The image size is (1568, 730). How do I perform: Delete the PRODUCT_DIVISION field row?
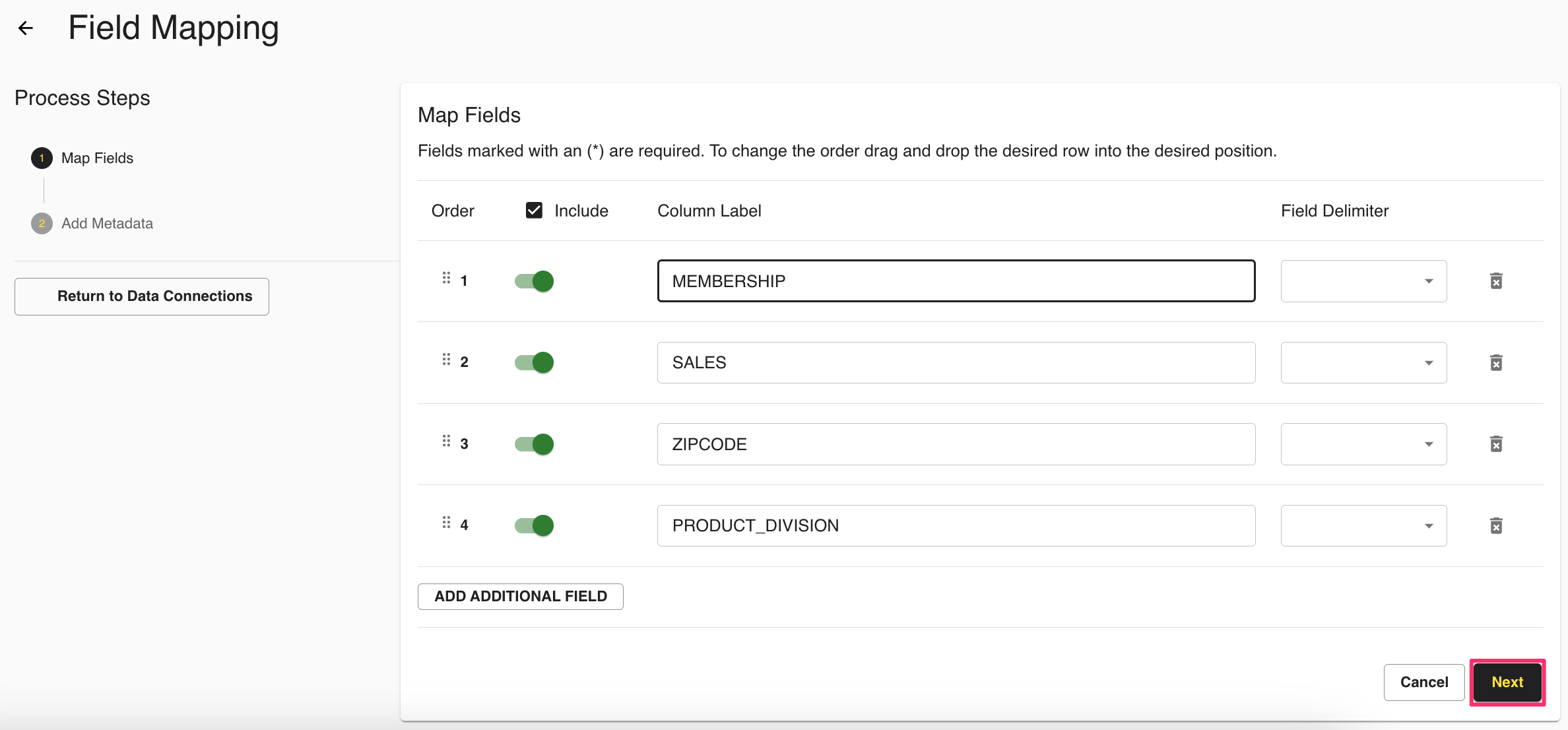(1496, 525)
